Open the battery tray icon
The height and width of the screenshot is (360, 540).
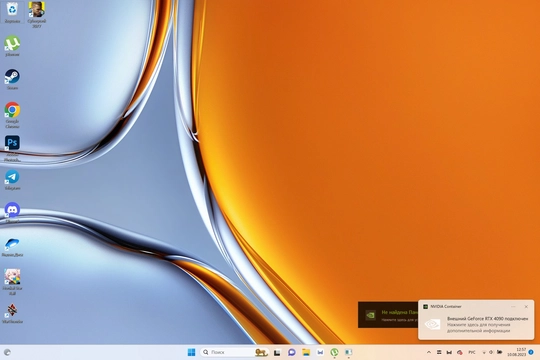(x=499, y=352)
